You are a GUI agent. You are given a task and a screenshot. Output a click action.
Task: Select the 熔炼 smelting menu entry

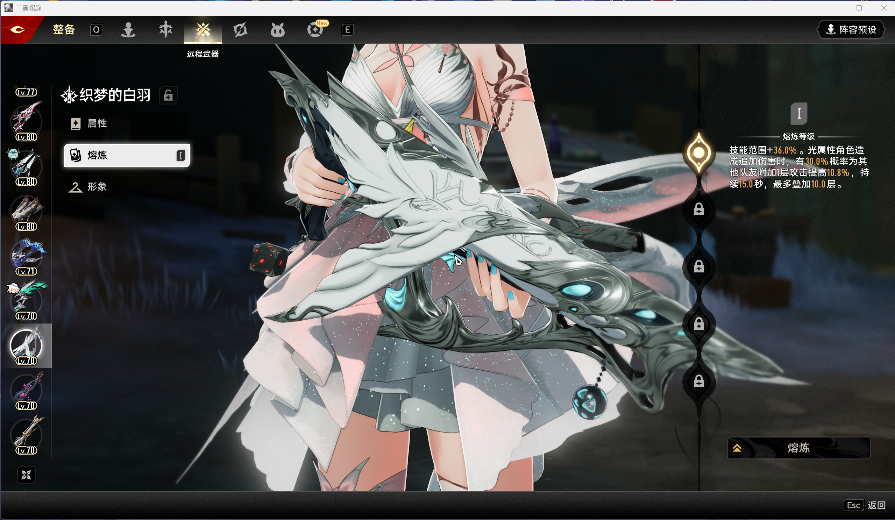click(x=126, y=155)
